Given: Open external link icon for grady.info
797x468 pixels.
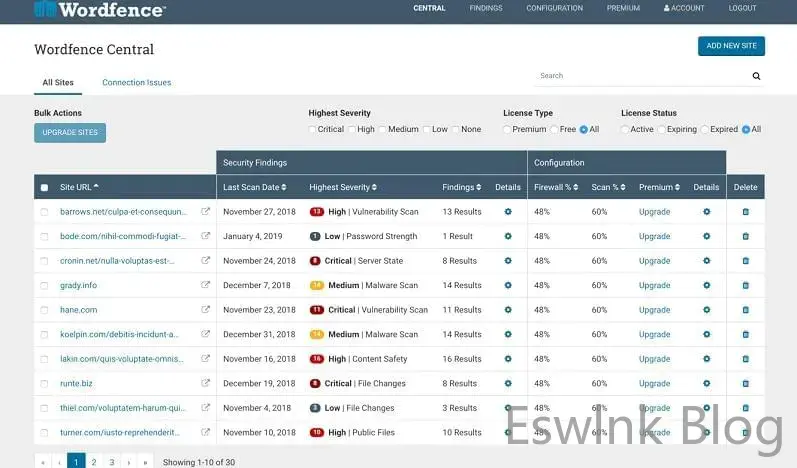Looking at the screenshot, I should coord(206,285).
